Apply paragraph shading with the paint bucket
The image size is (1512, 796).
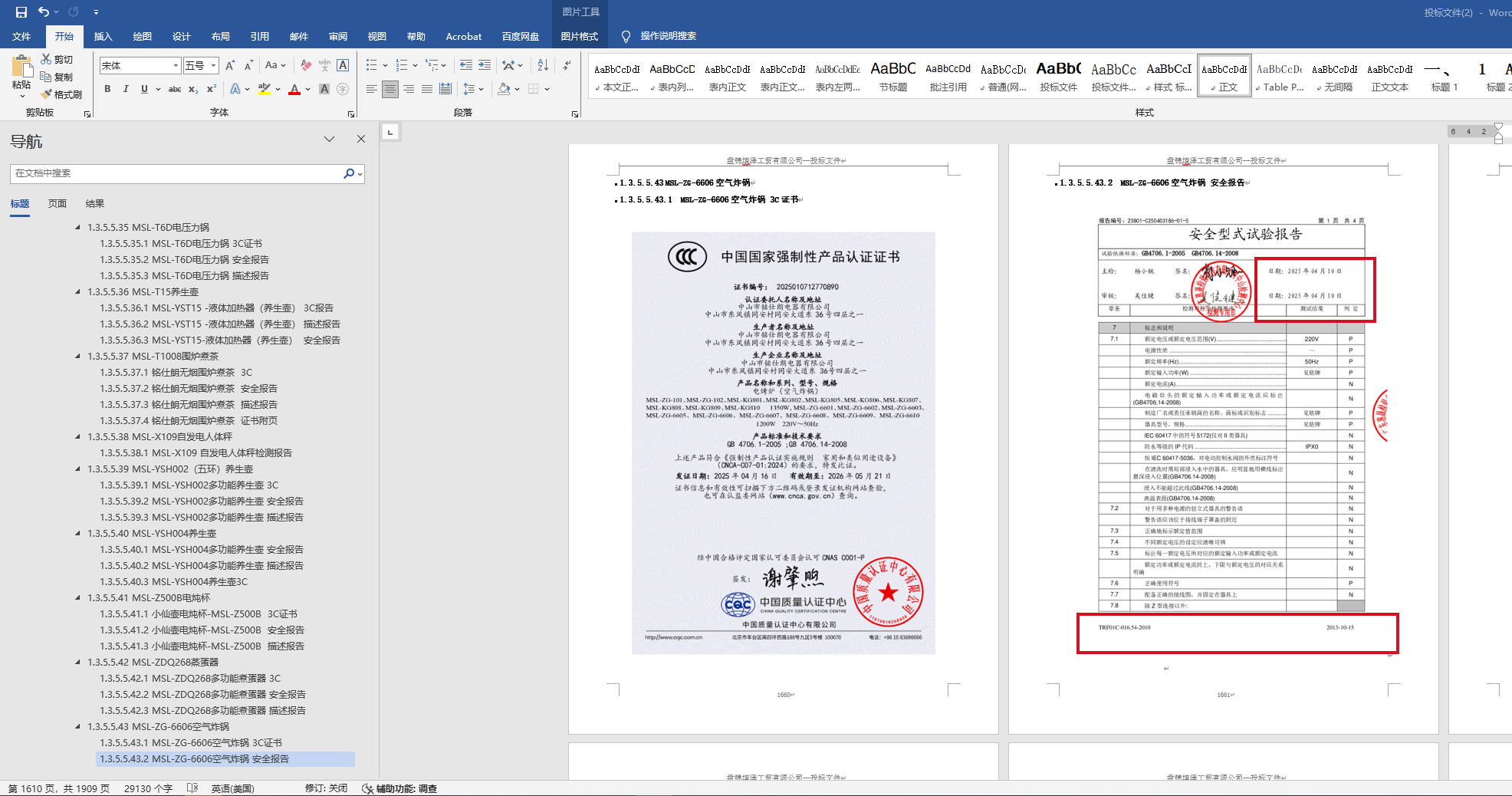click(x=504, y=89)
